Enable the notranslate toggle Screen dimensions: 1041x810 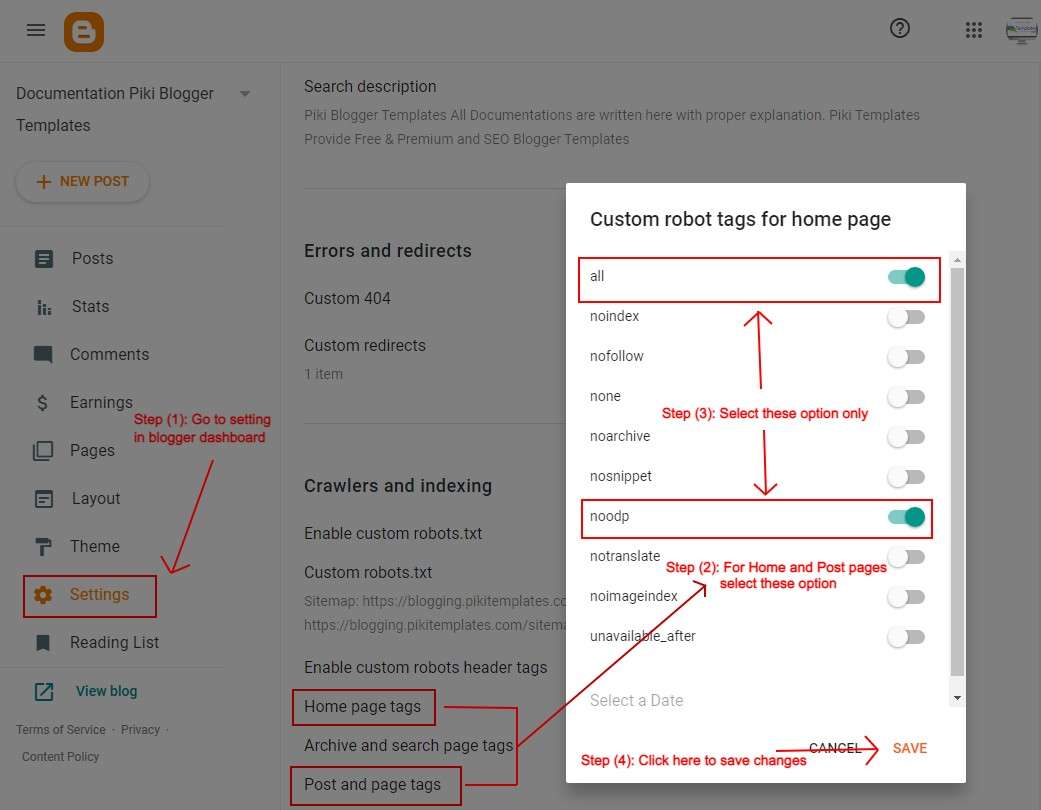pos(906,557)
